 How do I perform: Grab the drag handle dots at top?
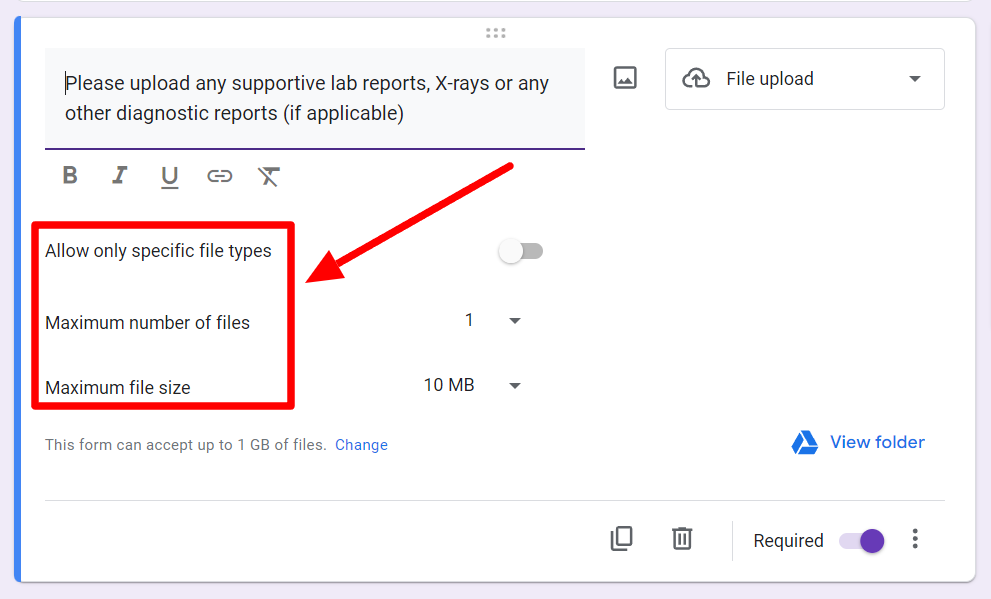(x=496, y=33)
